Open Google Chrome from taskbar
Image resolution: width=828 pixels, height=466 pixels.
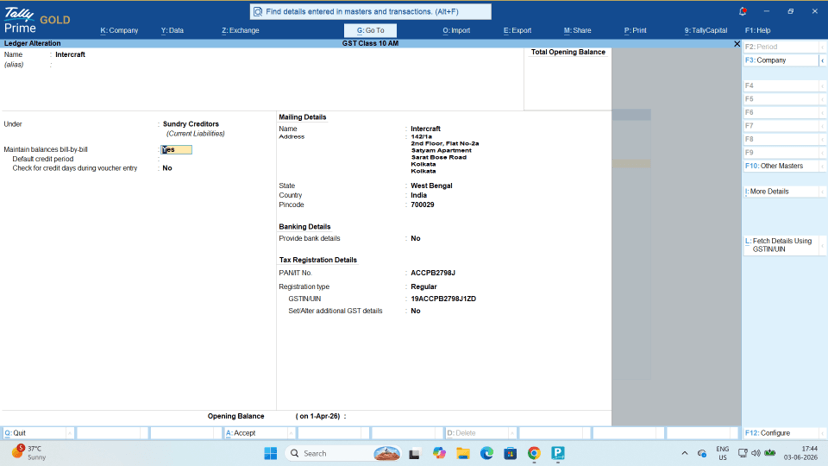tap(534, 453)
